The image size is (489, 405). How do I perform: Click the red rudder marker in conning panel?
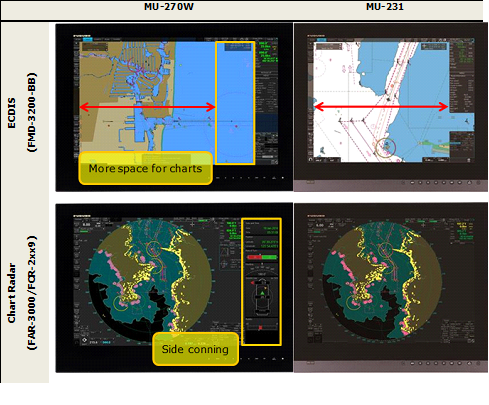[x=260, y=328]
